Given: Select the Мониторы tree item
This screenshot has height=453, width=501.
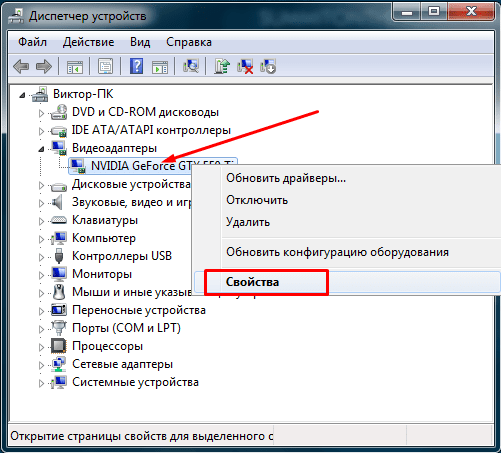Looking at the screenshot, I should (x=102, y=274).
